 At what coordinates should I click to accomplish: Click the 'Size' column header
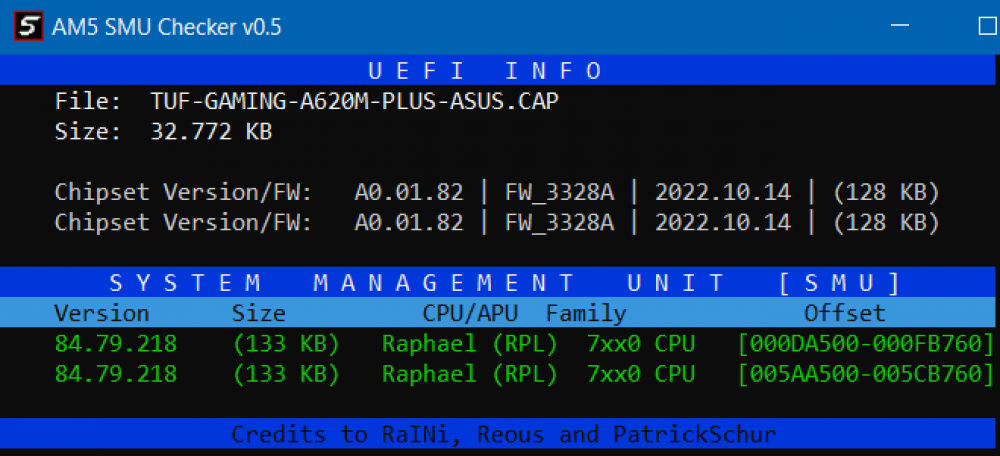click(259, 313)
